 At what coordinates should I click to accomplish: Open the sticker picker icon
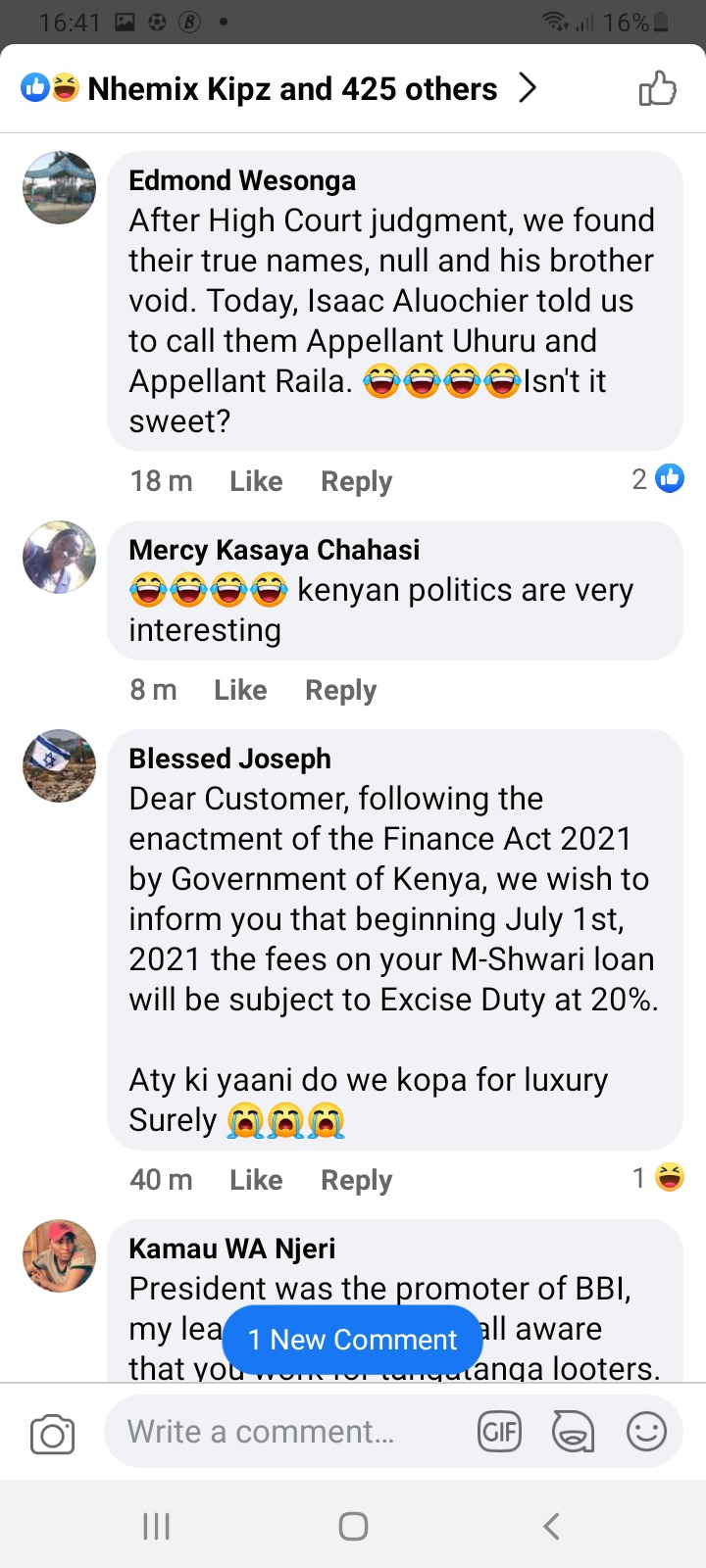coord(573,1432)
